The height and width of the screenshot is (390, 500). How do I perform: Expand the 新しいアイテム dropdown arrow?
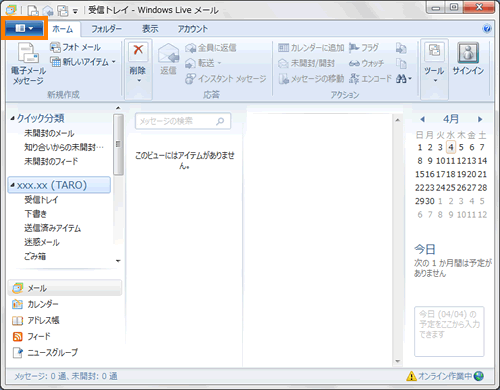click(114, 62)
